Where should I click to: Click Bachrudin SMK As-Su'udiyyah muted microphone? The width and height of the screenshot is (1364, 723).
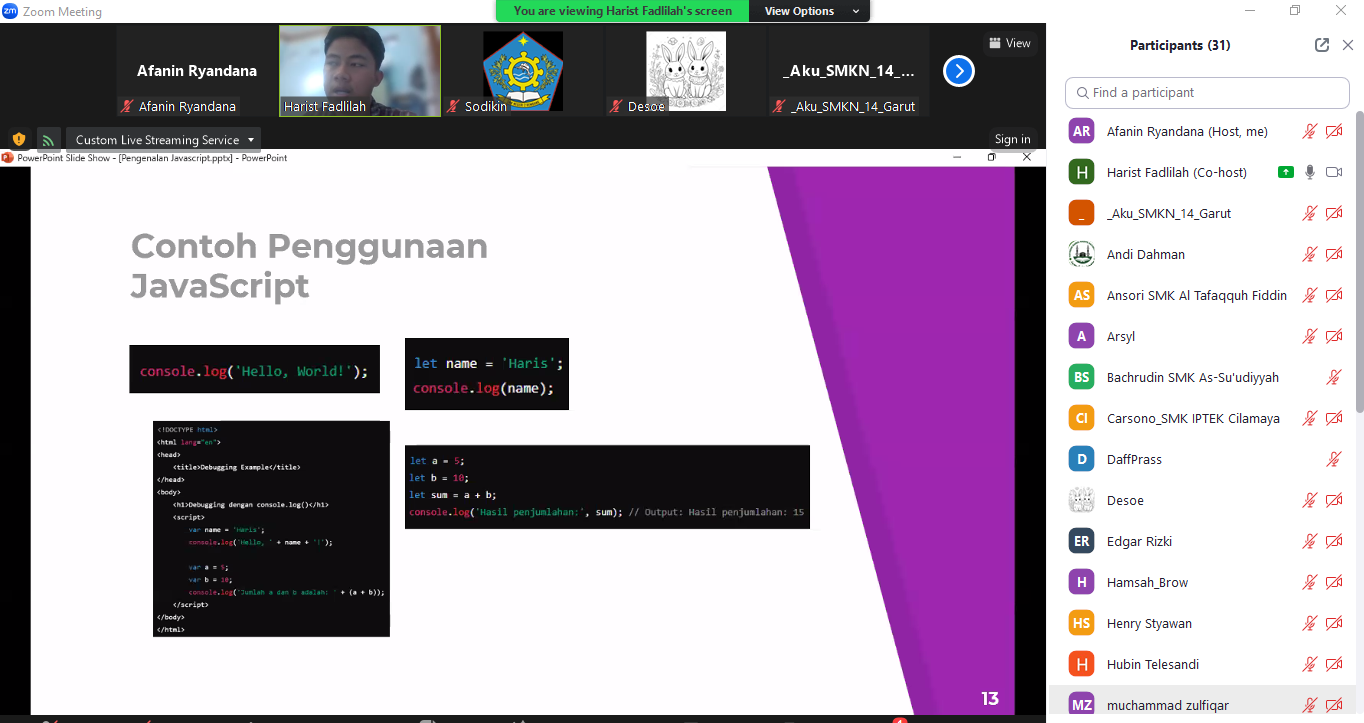[1333, 377]
